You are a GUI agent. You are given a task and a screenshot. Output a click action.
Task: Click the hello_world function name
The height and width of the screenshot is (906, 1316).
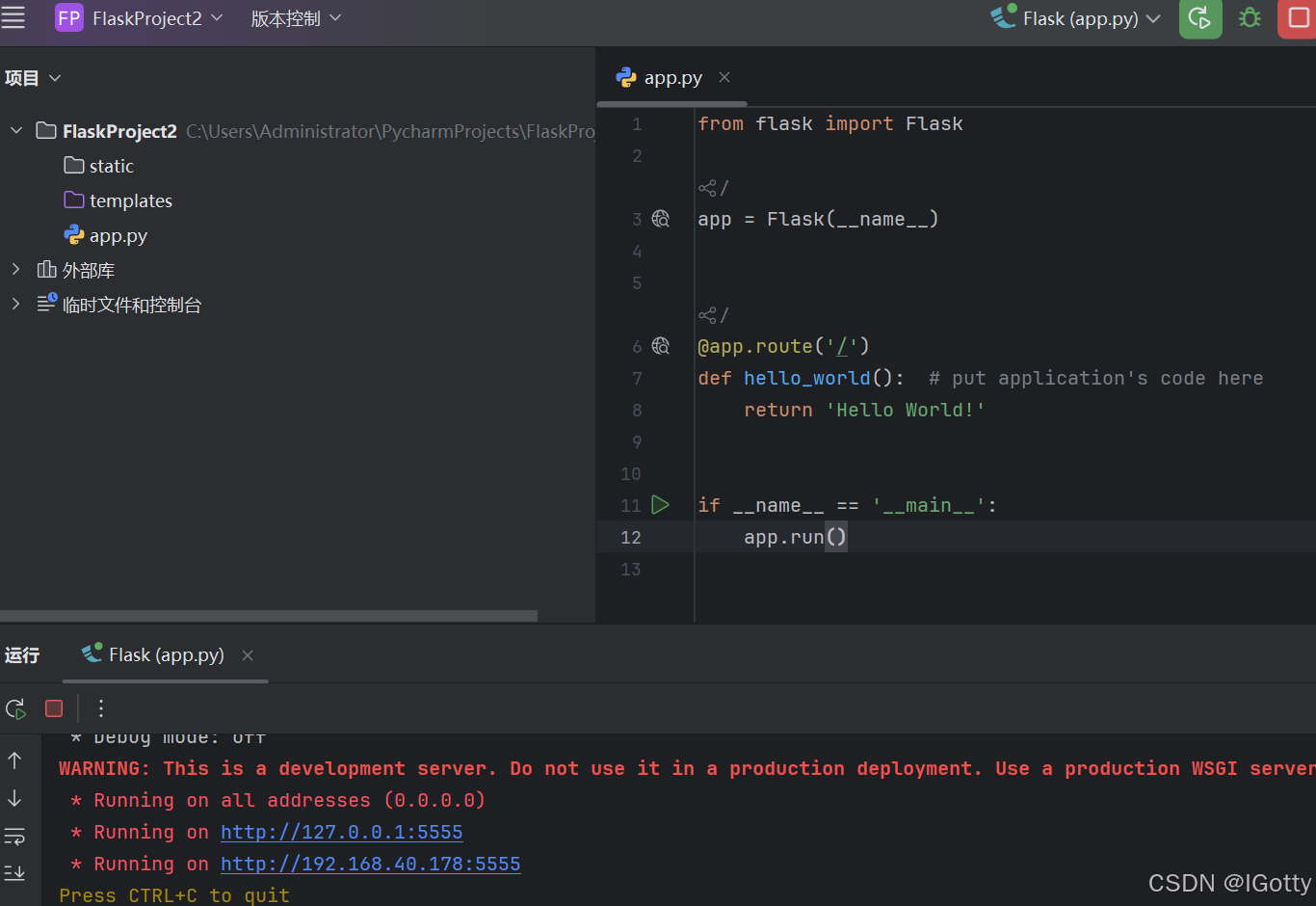(806, 378)
